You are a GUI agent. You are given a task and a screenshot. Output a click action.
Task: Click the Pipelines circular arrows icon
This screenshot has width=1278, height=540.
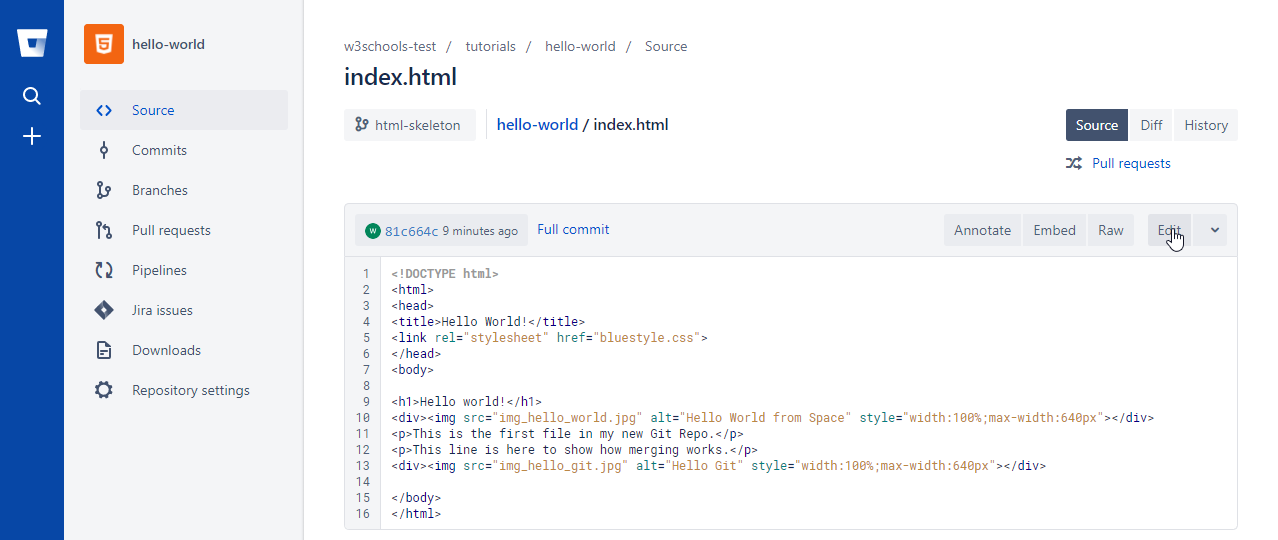(x=104, y=270)
